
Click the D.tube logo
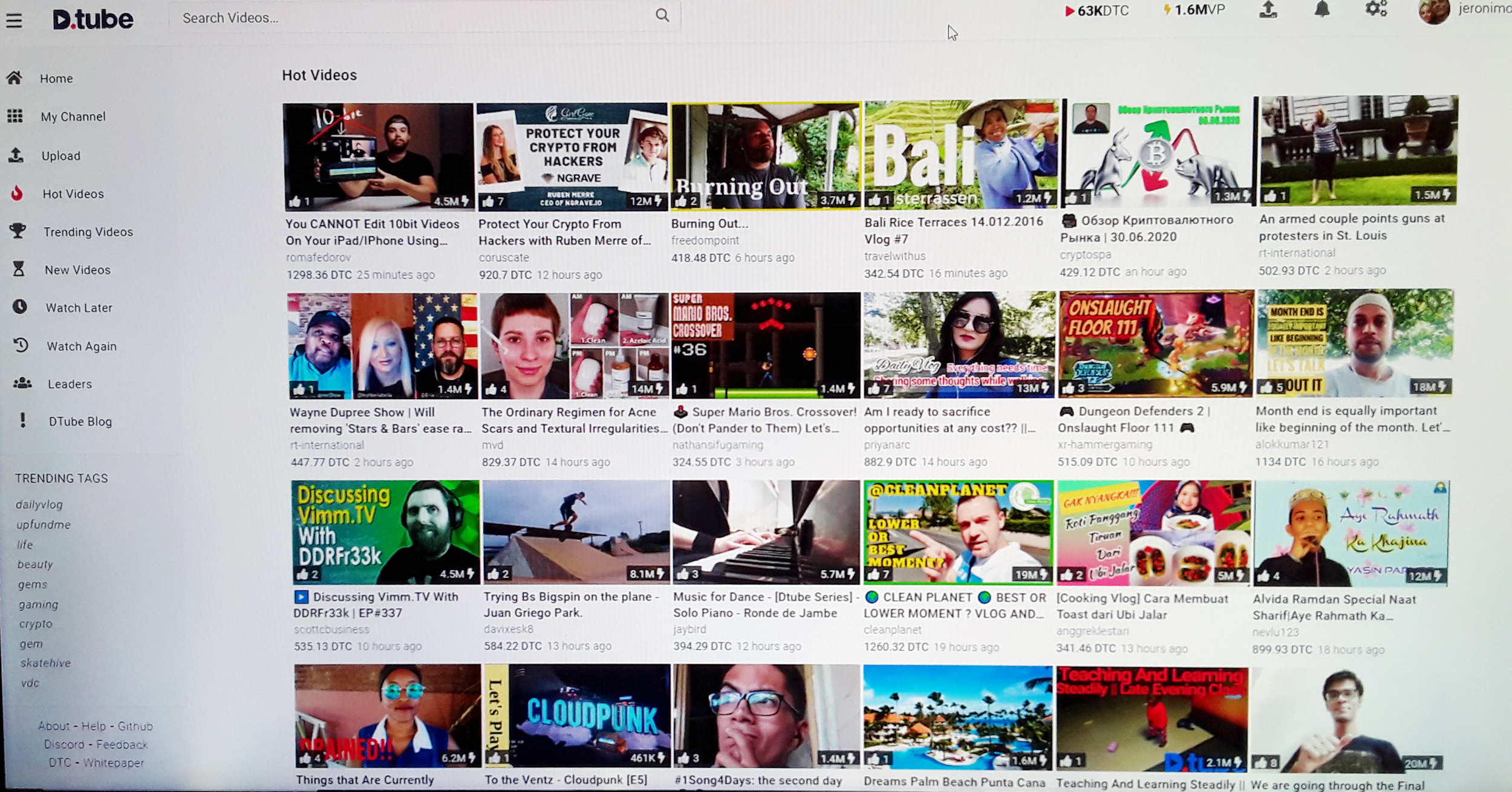pyautogui.click(x=93, y=19)
